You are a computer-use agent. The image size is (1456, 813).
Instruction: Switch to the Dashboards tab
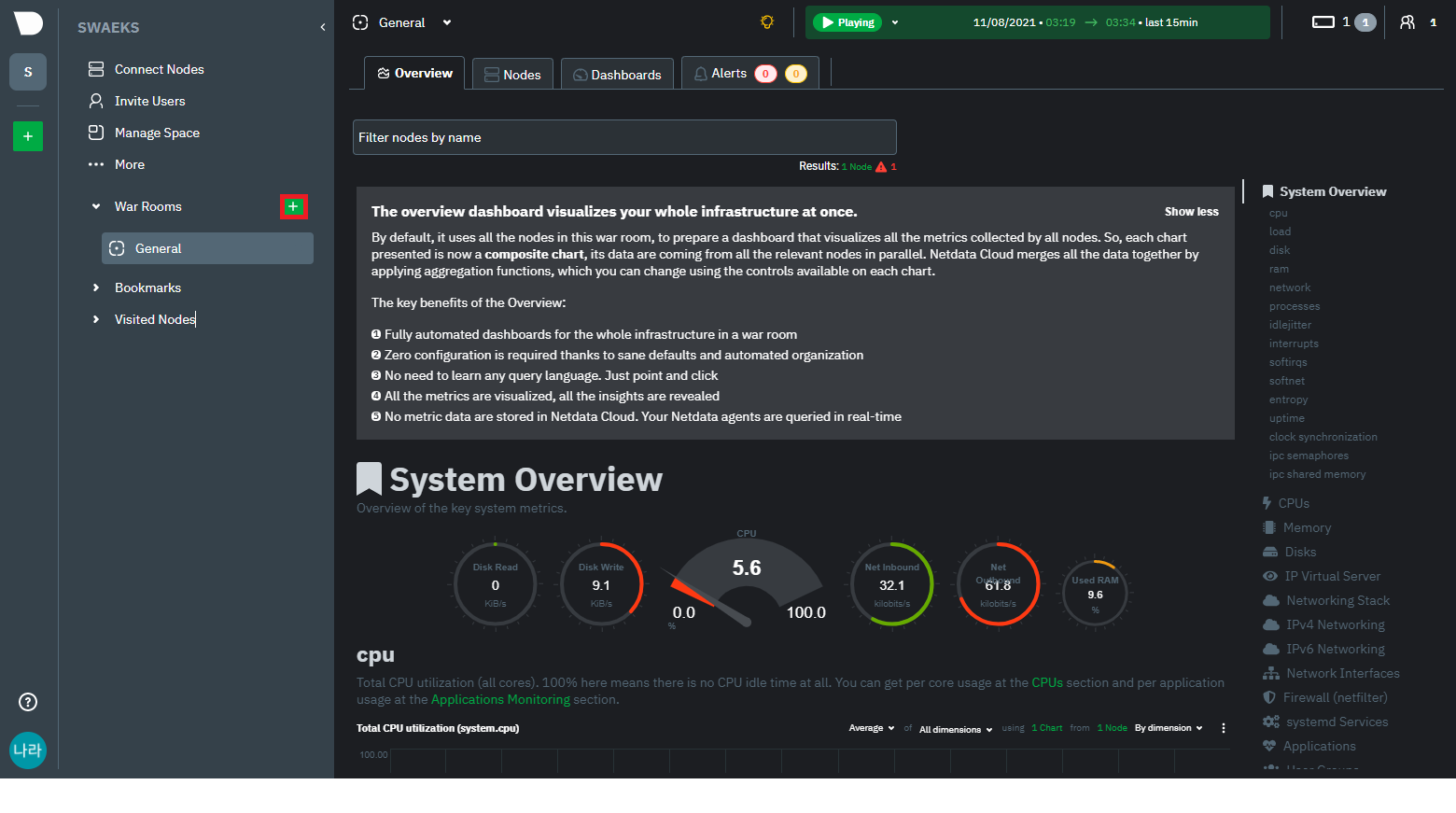[617, 75]
